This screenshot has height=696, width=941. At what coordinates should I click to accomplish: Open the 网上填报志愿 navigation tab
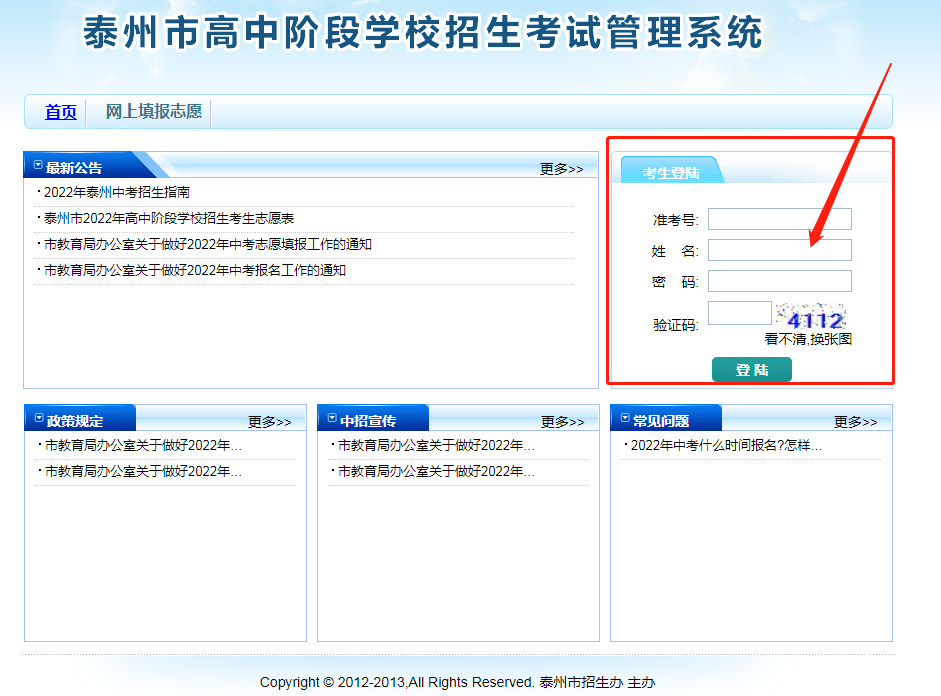click(x=153, y=112)
